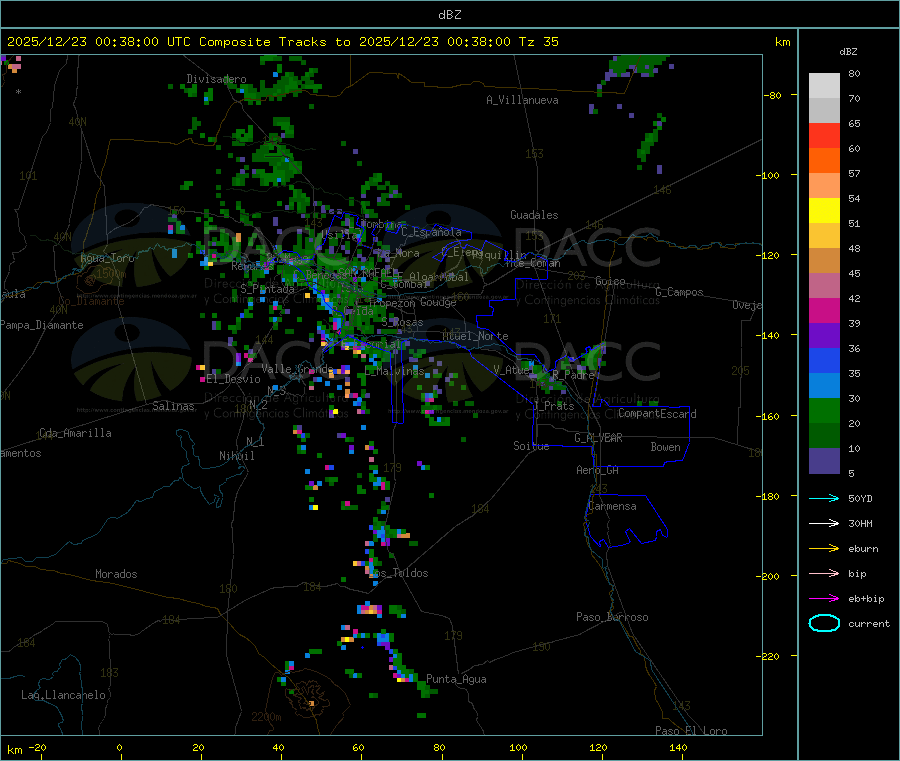Click the Paso_Barroso map label
This screenshot has height=761, width=900.
tap(612, 617)
